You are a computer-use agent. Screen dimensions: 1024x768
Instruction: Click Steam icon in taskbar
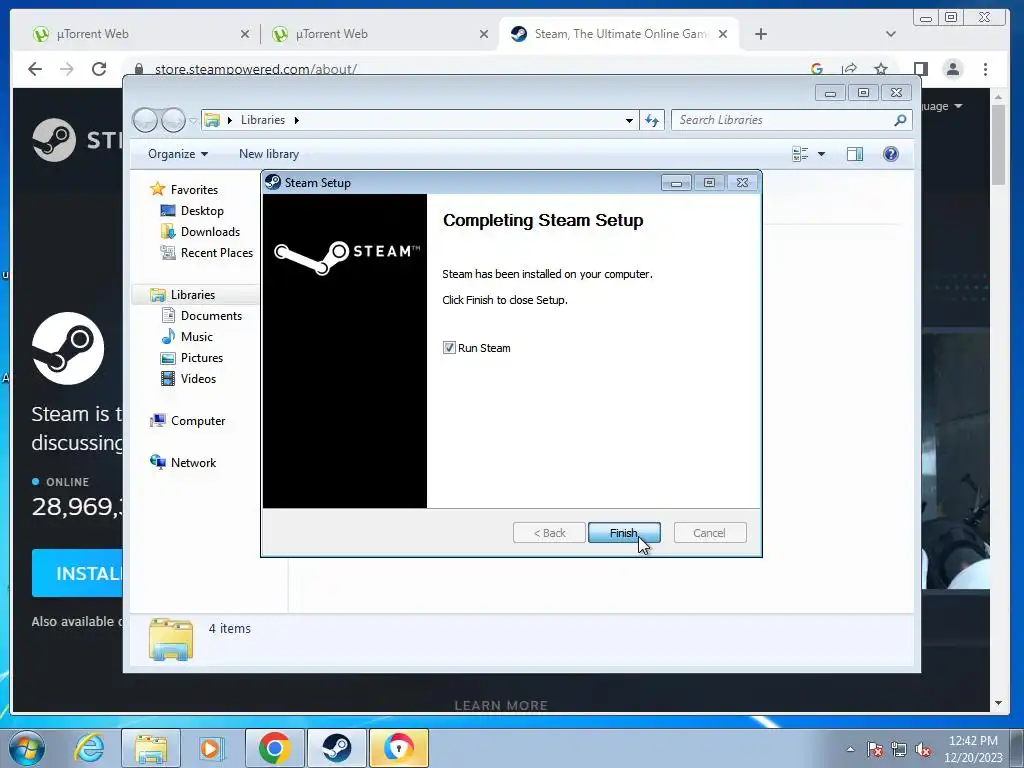coord(336,748)
